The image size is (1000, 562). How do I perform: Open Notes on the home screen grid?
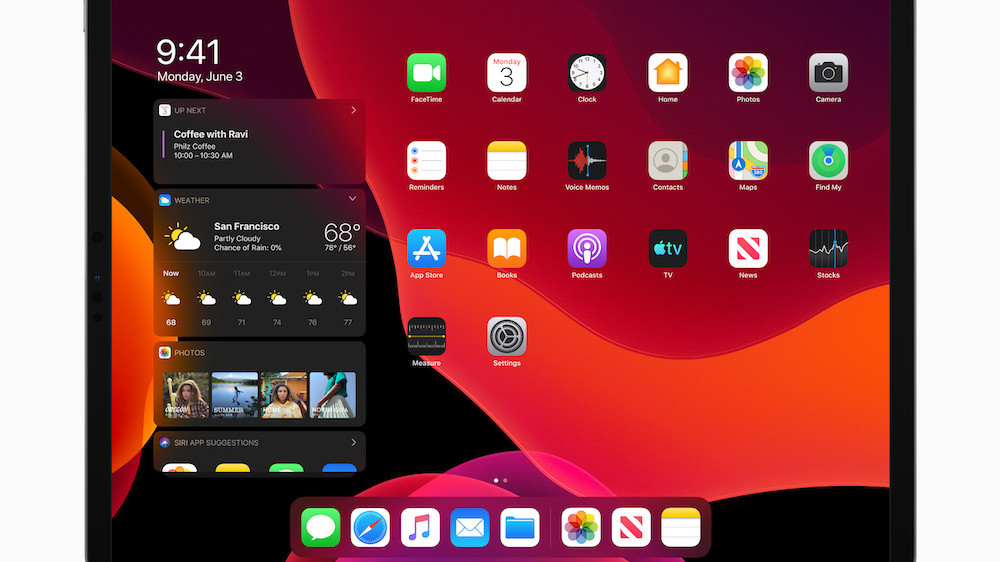506,161
